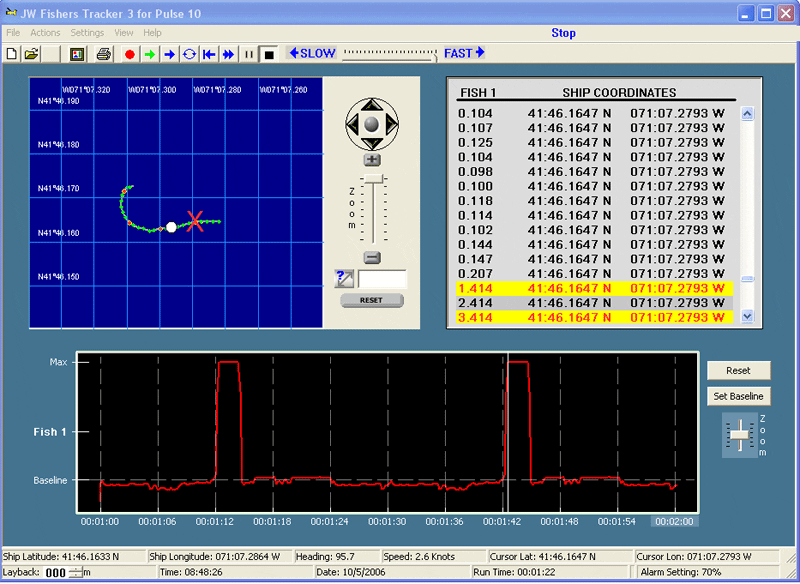Click the FISH 1 column header

pyautogui.click(x=478, y=93)
